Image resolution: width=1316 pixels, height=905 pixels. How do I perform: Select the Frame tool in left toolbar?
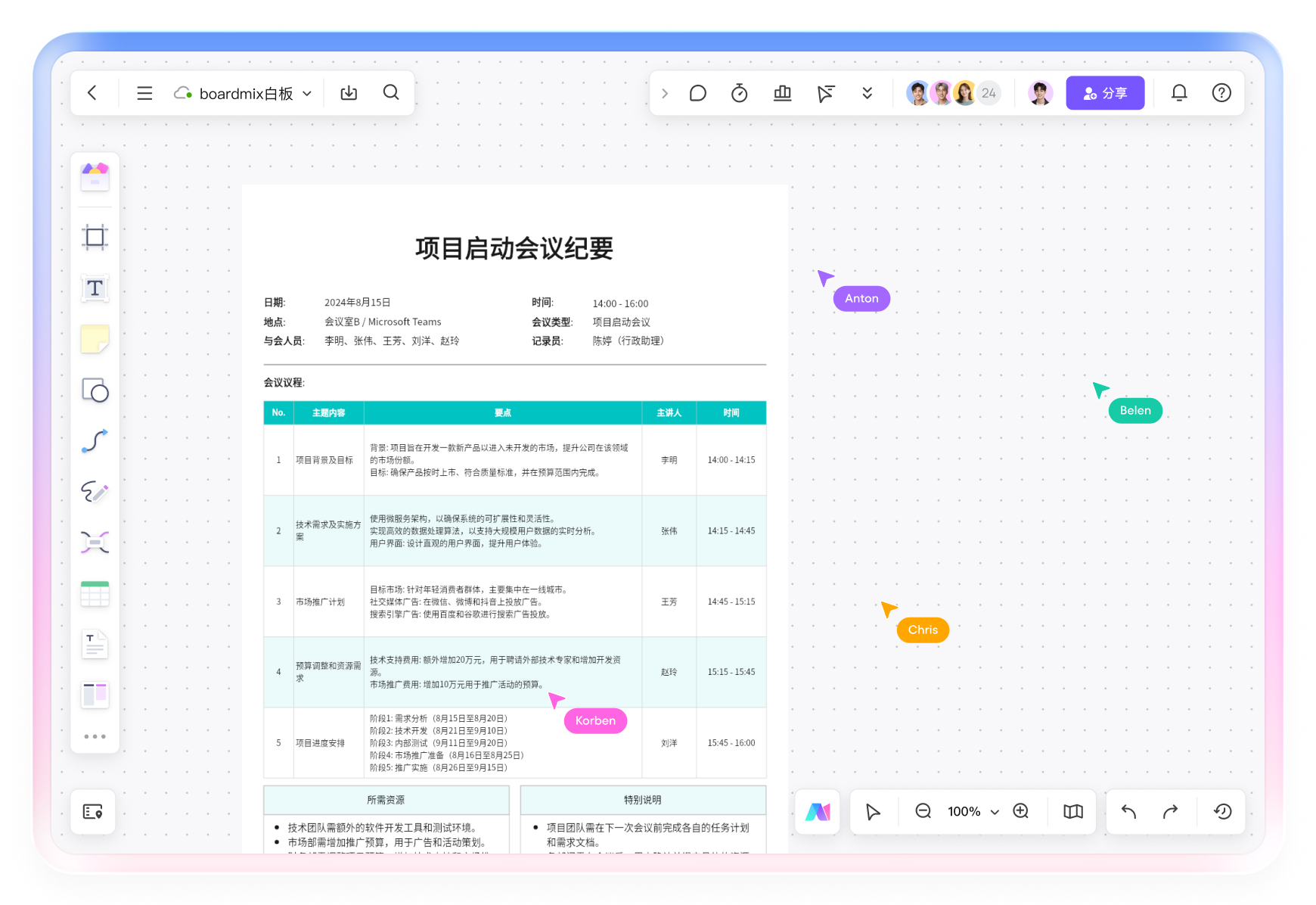(x=95, y=238)
